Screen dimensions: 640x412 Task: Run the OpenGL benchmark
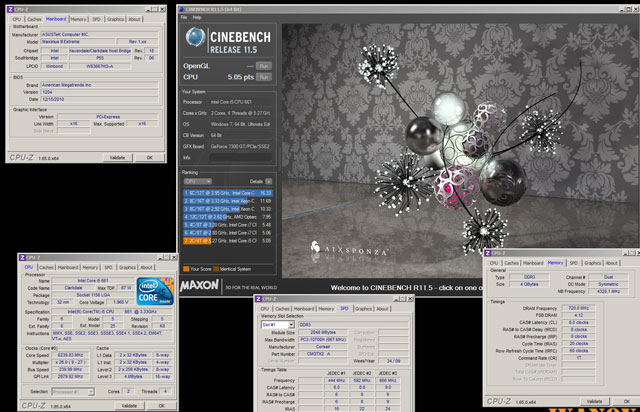(x=264, y=66)
